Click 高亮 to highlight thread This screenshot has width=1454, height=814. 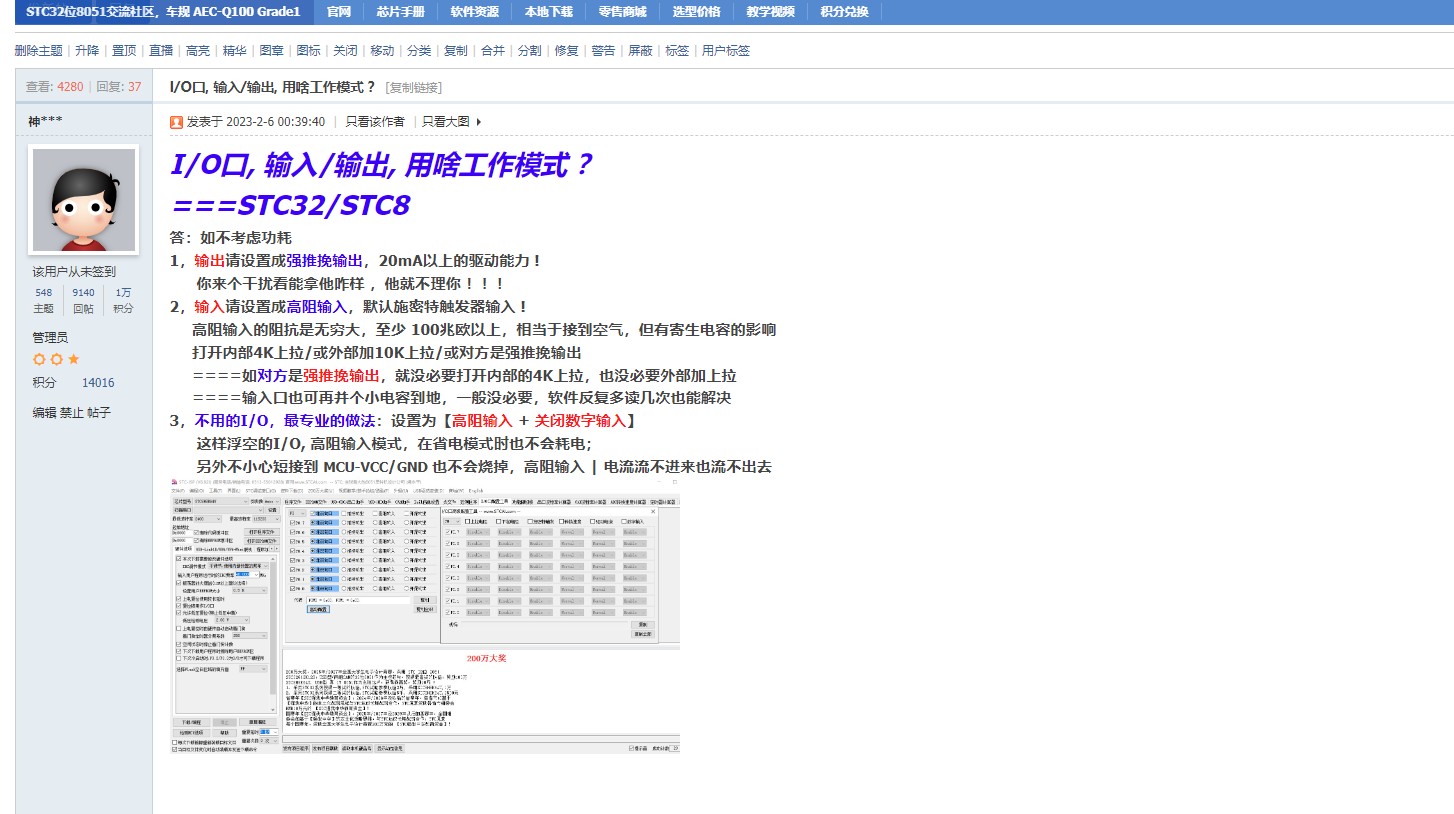(198, 50)
